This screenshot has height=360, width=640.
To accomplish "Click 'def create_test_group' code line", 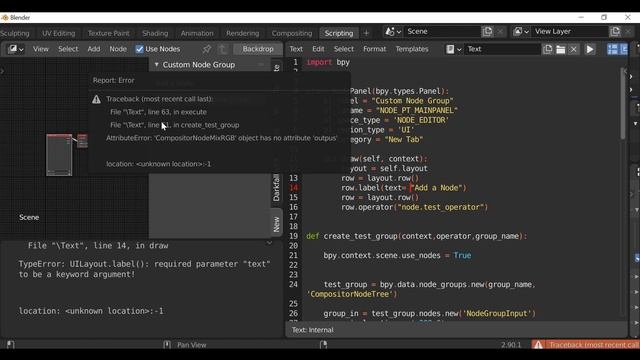I will click(x=417, y=236).
